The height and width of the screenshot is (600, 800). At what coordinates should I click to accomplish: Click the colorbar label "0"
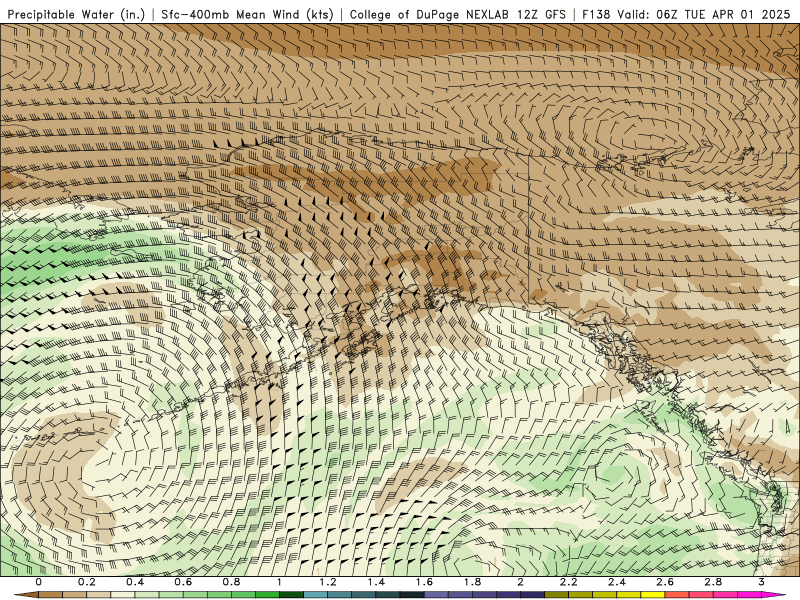(x=39, y=582)
